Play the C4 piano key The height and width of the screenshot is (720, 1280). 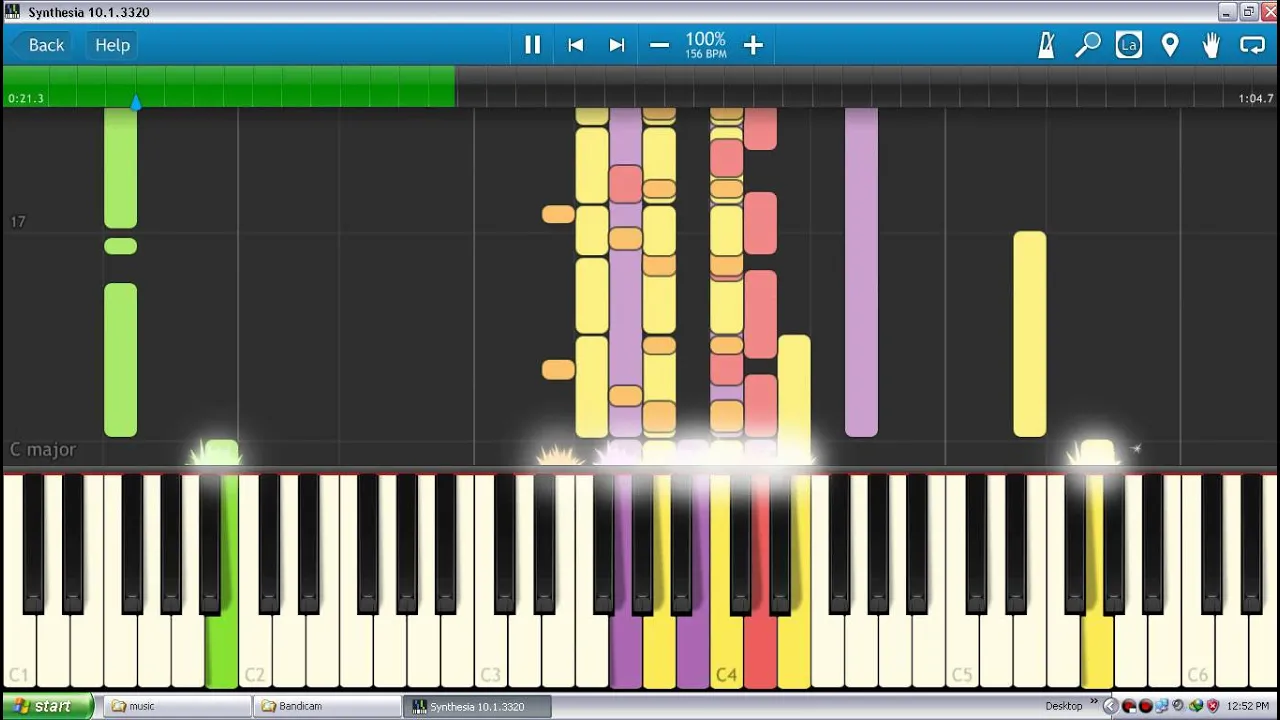click(726, 650)
